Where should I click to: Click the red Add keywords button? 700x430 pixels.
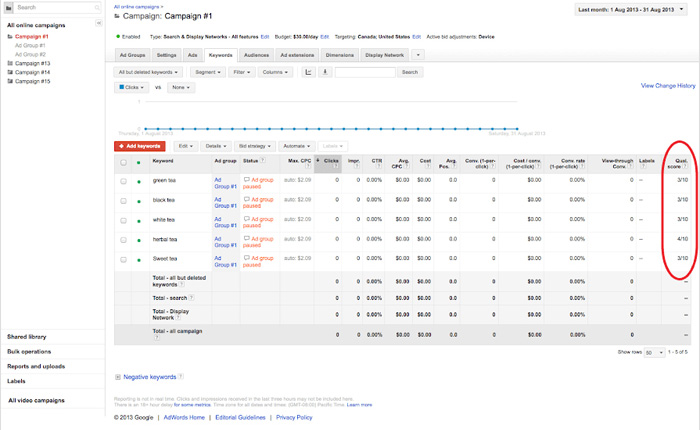140,146
